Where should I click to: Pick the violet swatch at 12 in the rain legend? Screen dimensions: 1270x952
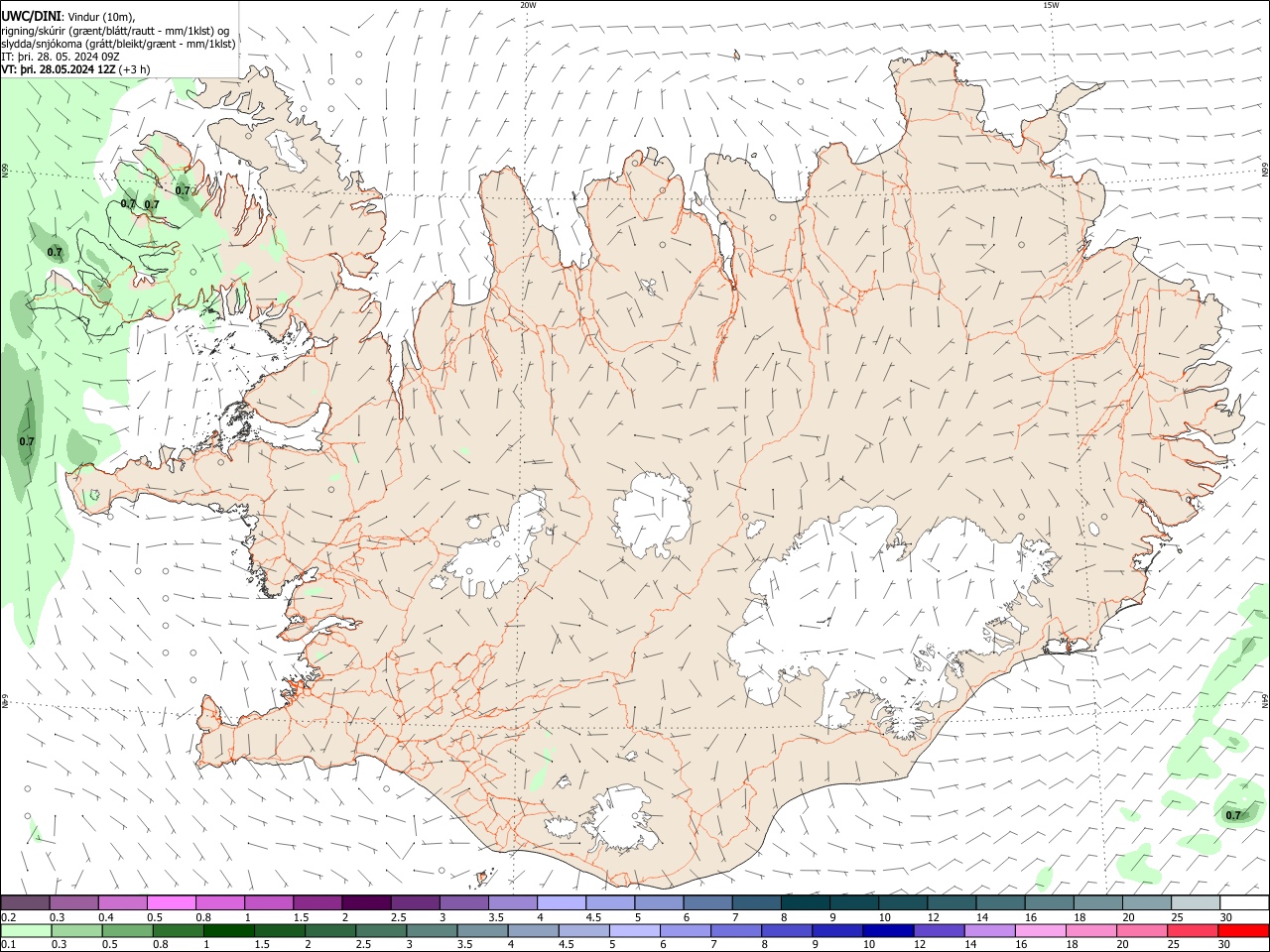[939, 930]
